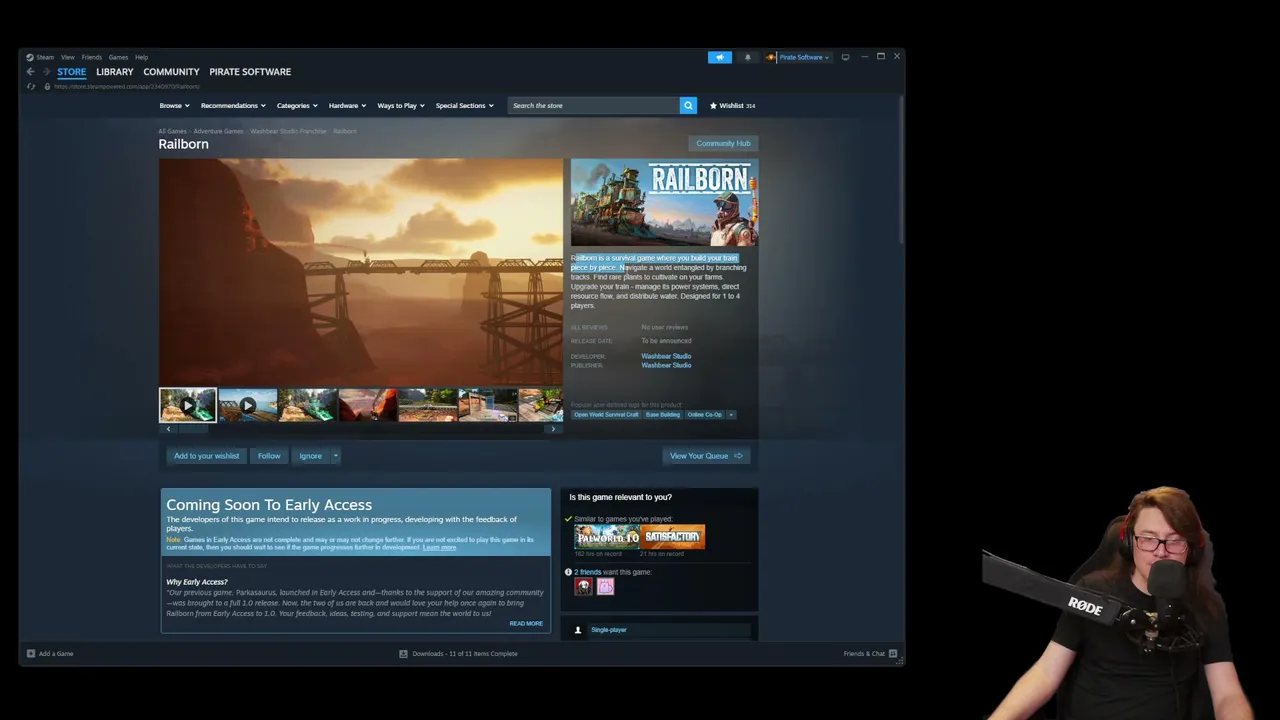Click the store URL address bar
The image size is (1280, 720).
point(127,86)
